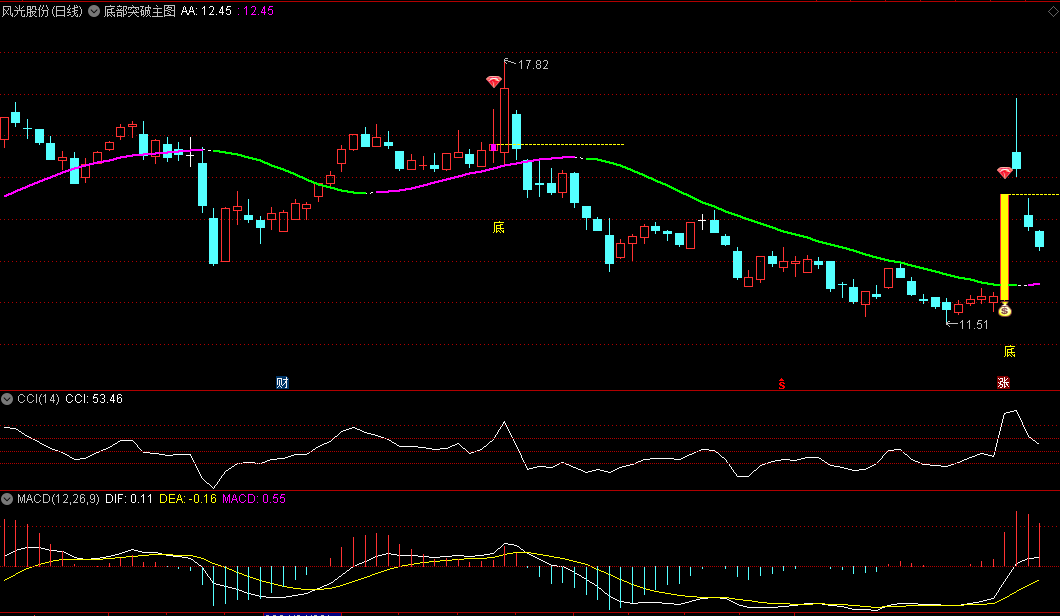Click the DIF: 0.11 value
The height and width of the screenshot is (616, 1060).
[129, 499]
